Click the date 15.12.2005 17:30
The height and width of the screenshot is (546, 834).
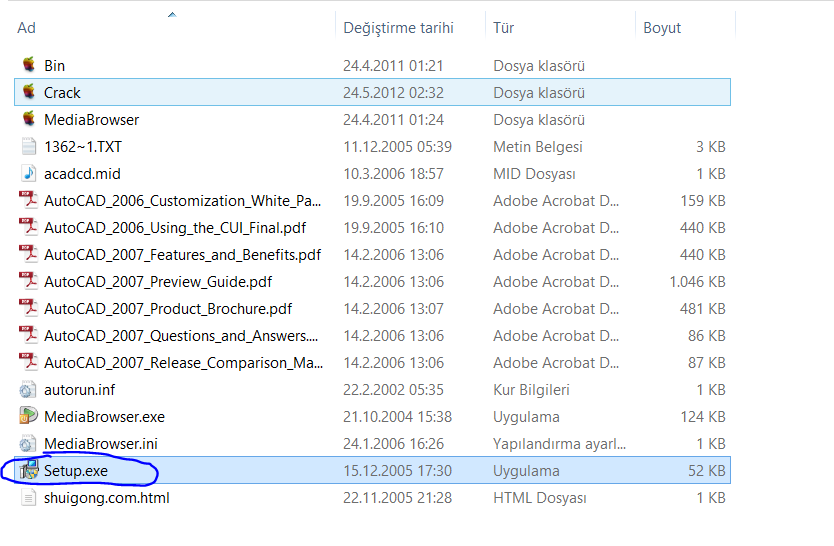[x=397, y=471]
